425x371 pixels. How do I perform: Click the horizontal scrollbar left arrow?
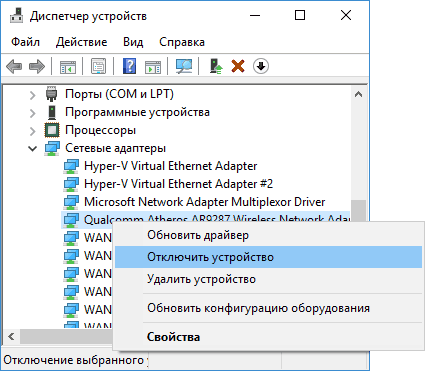pyautogui.click(x=11, y=336)
